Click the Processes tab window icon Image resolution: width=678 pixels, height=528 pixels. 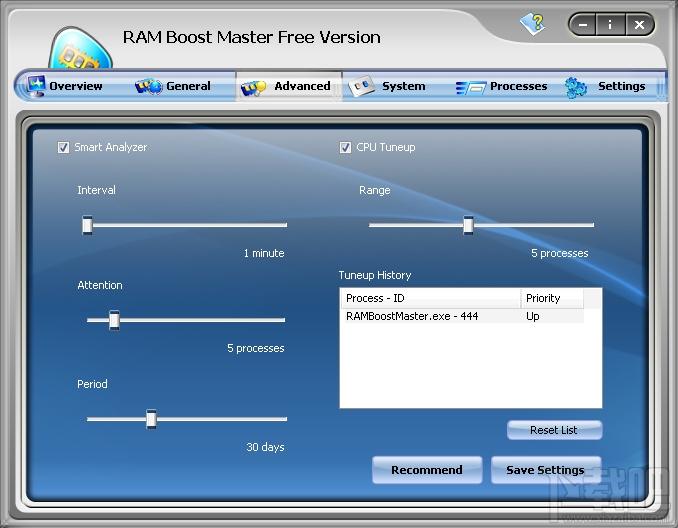[471, 88]
